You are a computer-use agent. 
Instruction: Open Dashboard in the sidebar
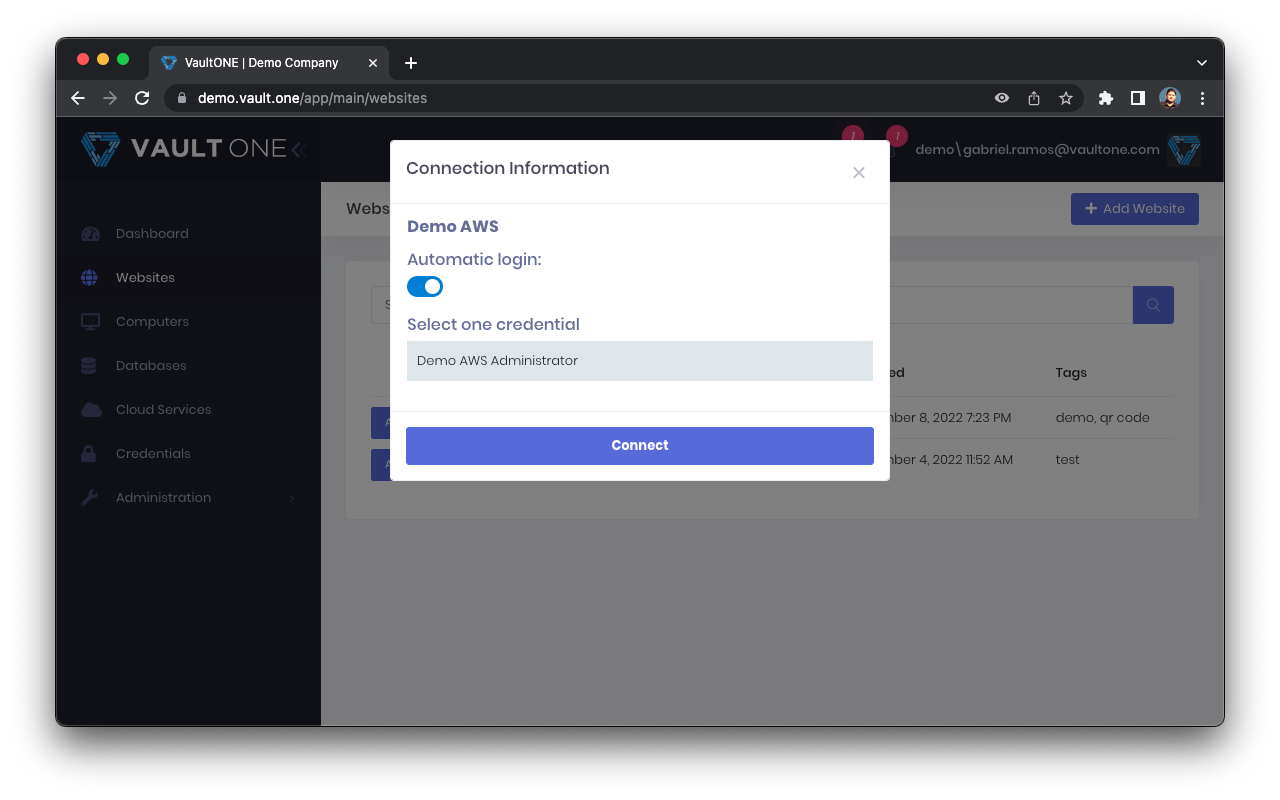pos(152,234)
